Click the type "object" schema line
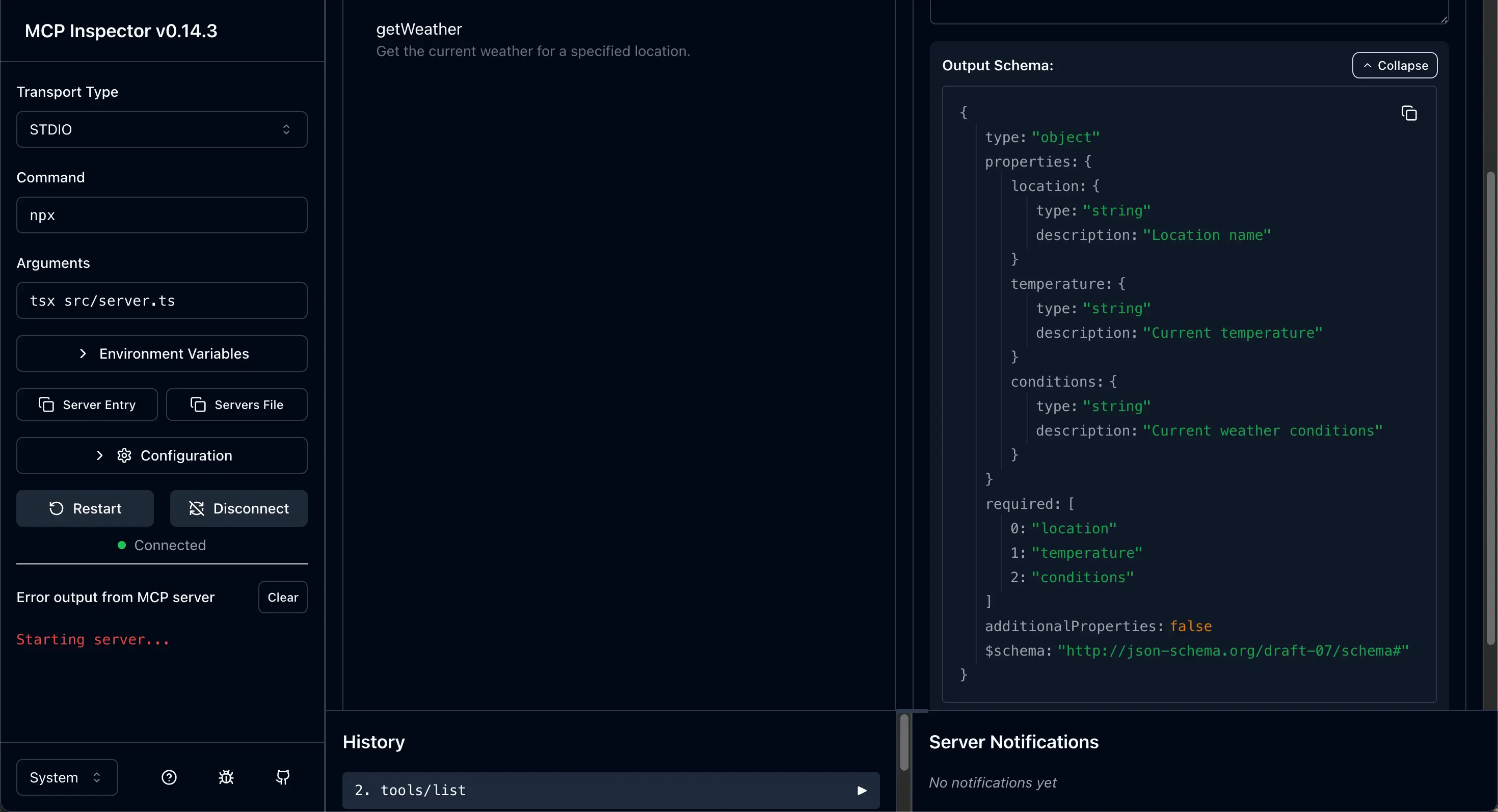The height and width of the screenshot is (812, 1498). click(x=1042, y=137)
